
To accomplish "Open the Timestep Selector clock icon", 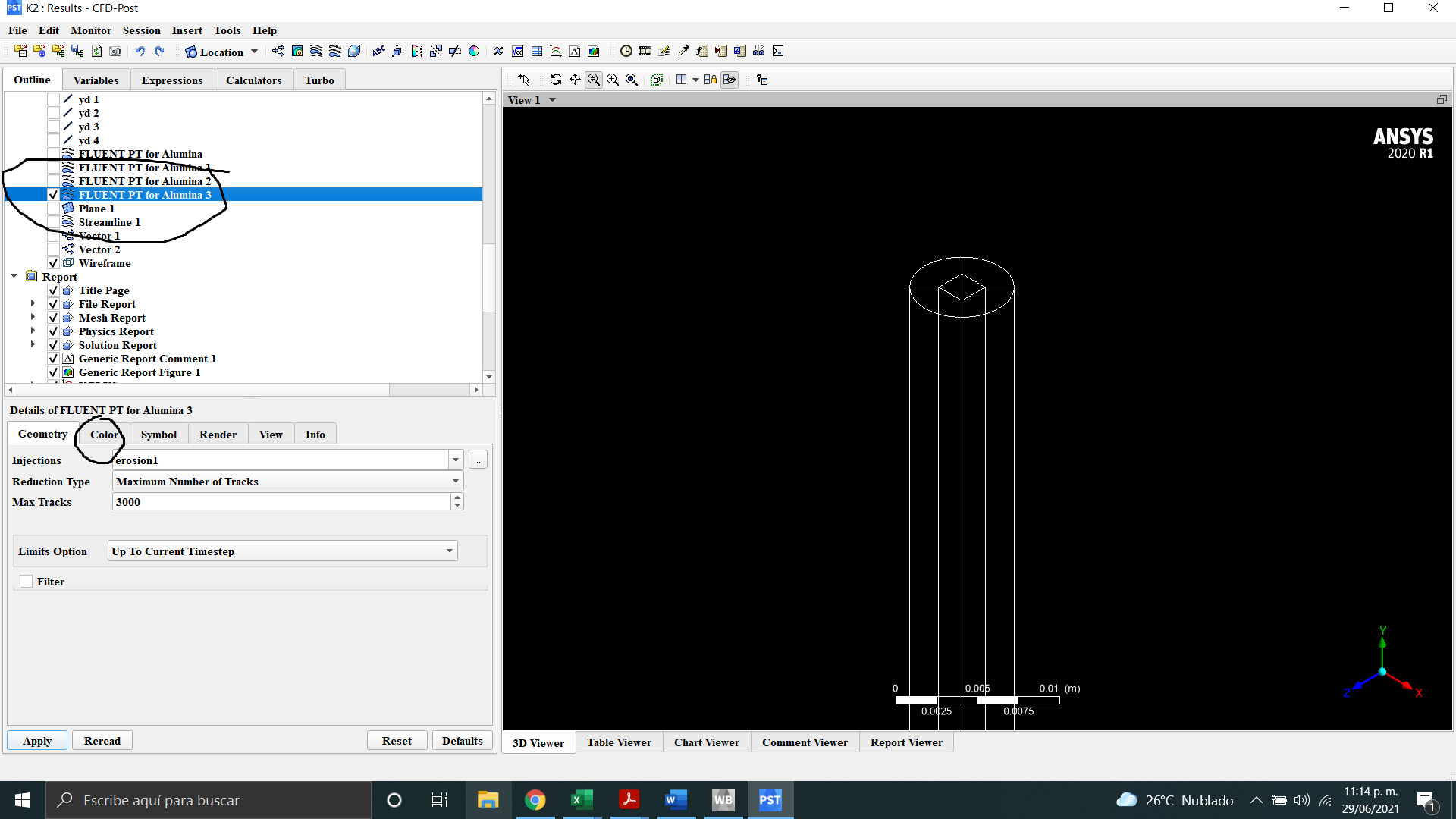I will point(626,52).
